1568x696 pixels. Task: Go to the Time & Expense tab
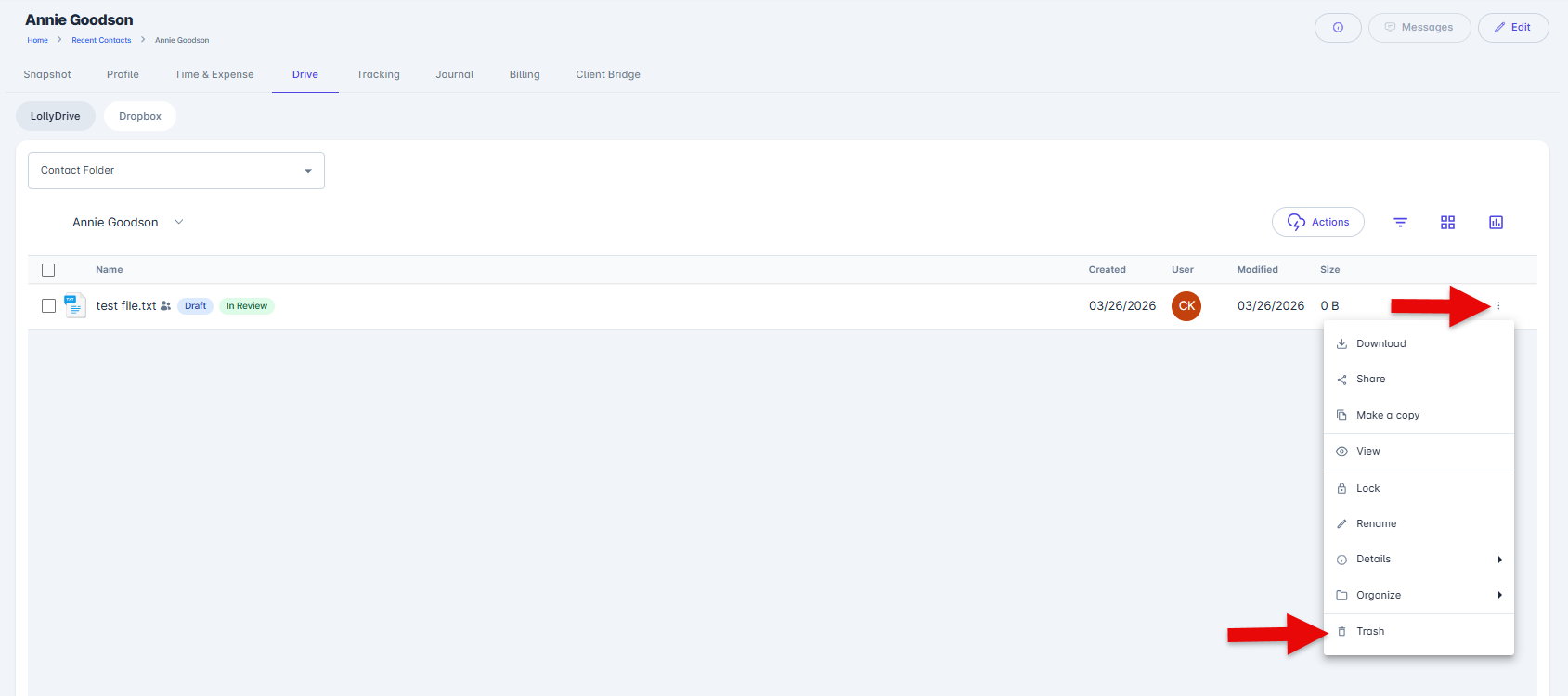(x=214, y=75)
